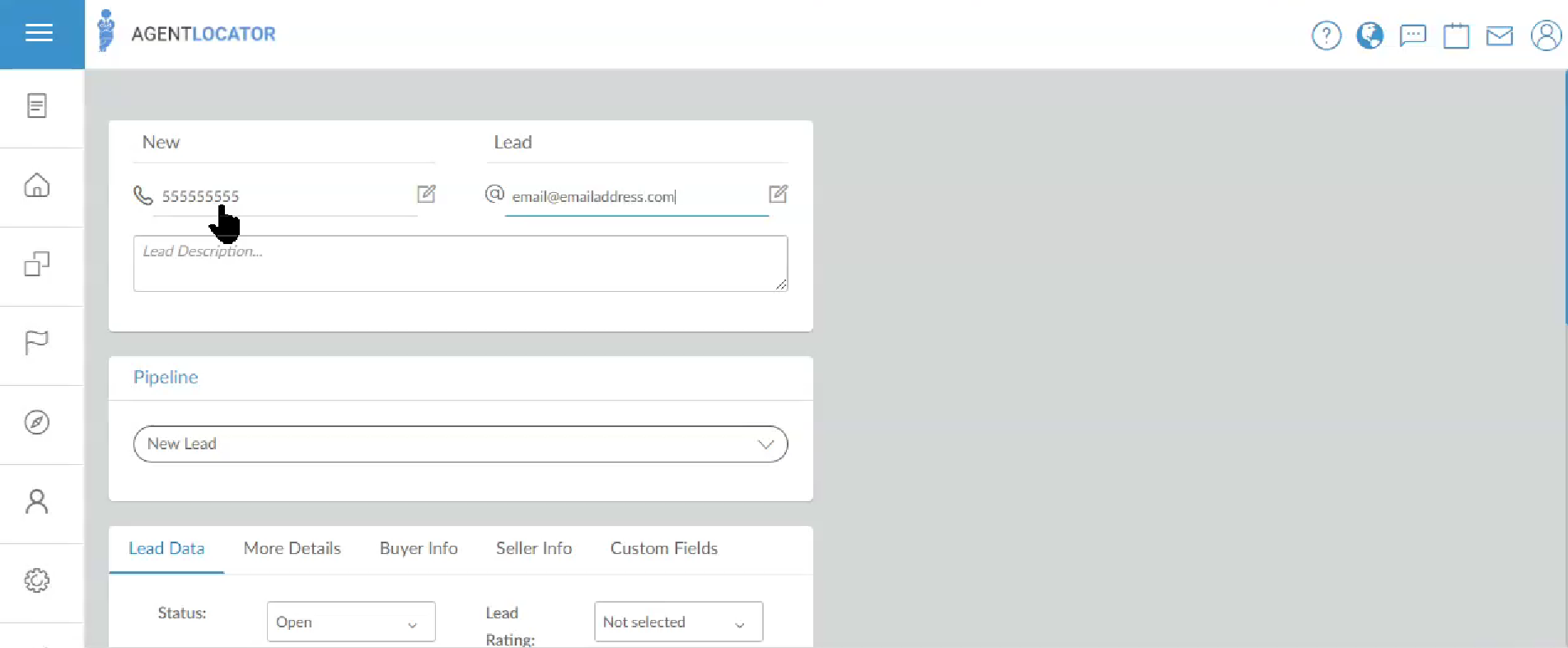The image size is (1568, 648).
Task: Open the flag icon in sidebar
Action: (37, 342)
